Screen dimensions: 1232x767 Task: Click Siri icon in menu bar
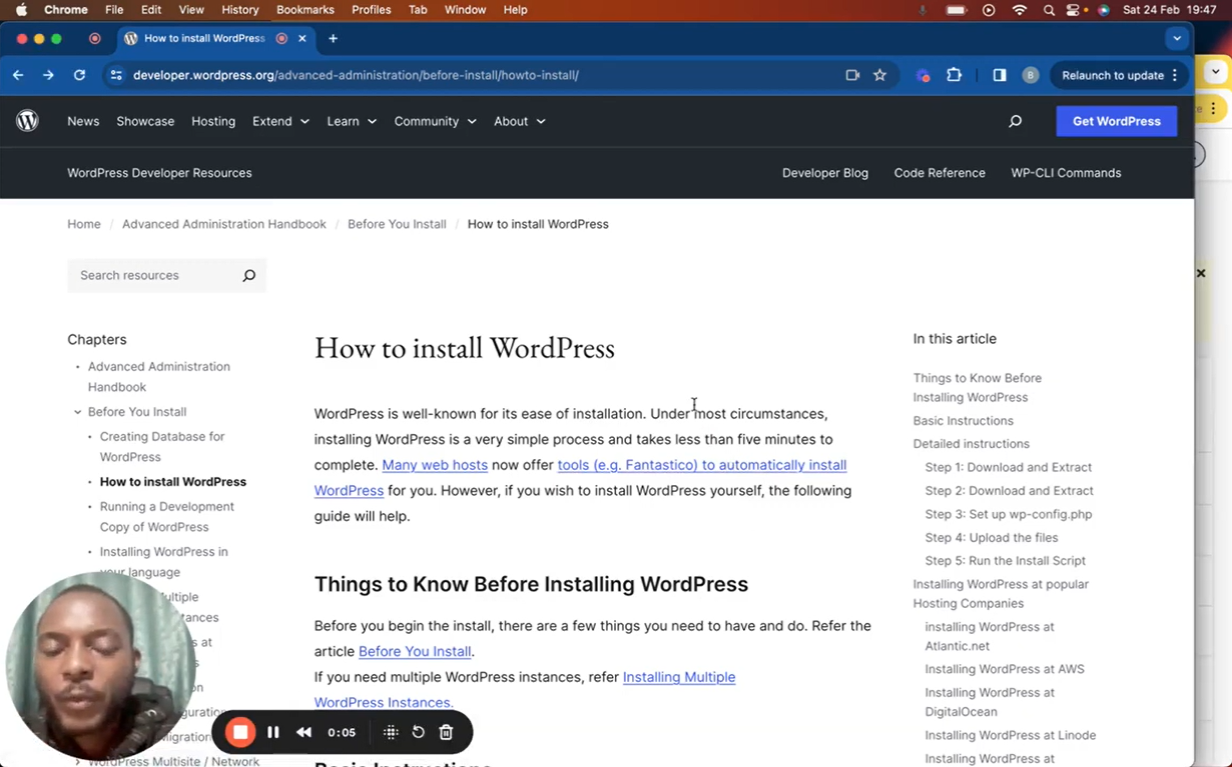[x=1103, y=10]
